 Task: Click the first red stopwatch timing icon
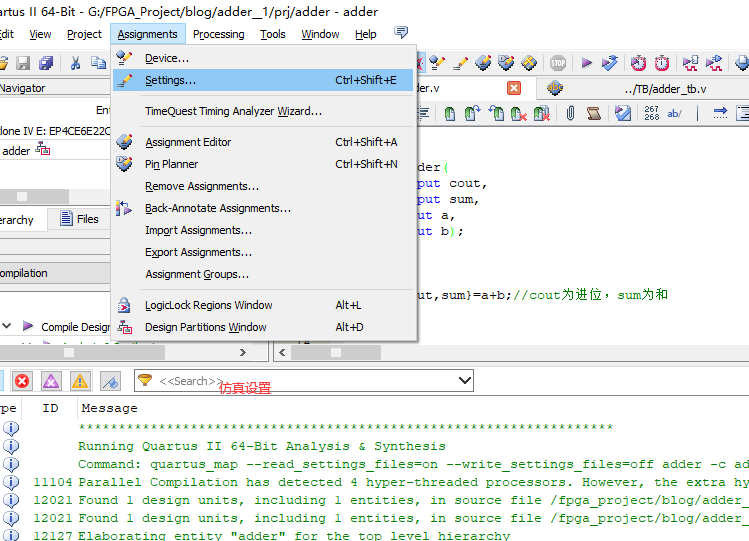(x=638, y=63)
